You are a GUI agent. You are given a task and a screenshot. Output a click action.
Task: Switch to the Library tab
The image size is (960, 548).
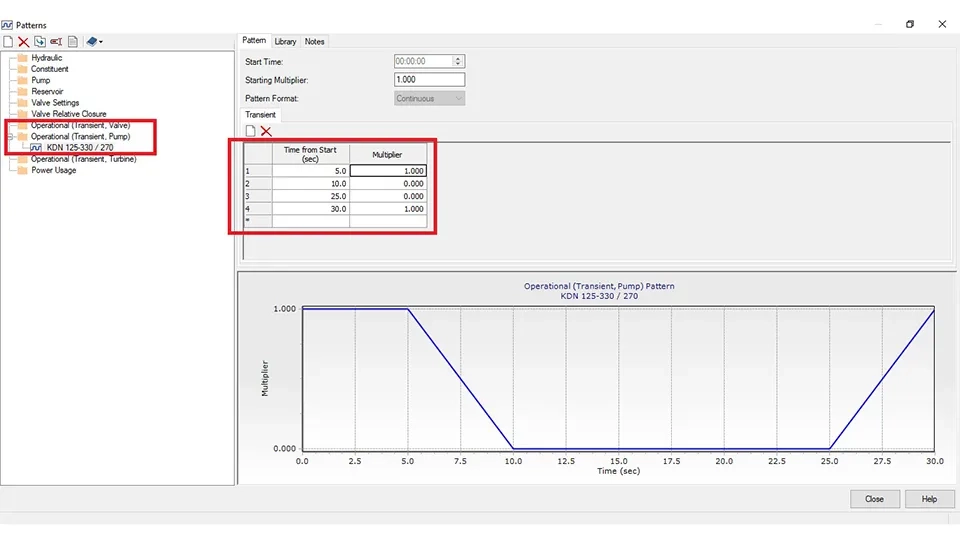point(285,41)
